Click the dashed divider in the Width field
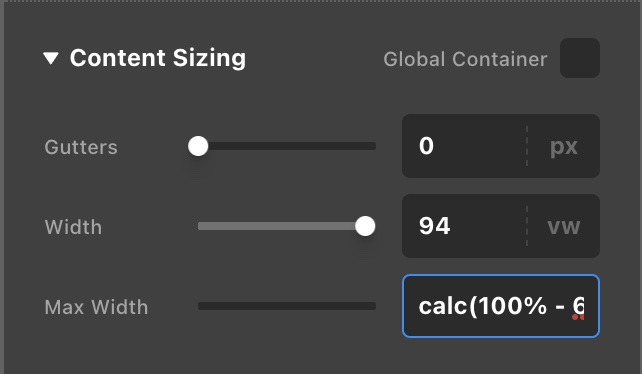The width and height of the screenshot is (642, 374). click(x=527, y=226)
